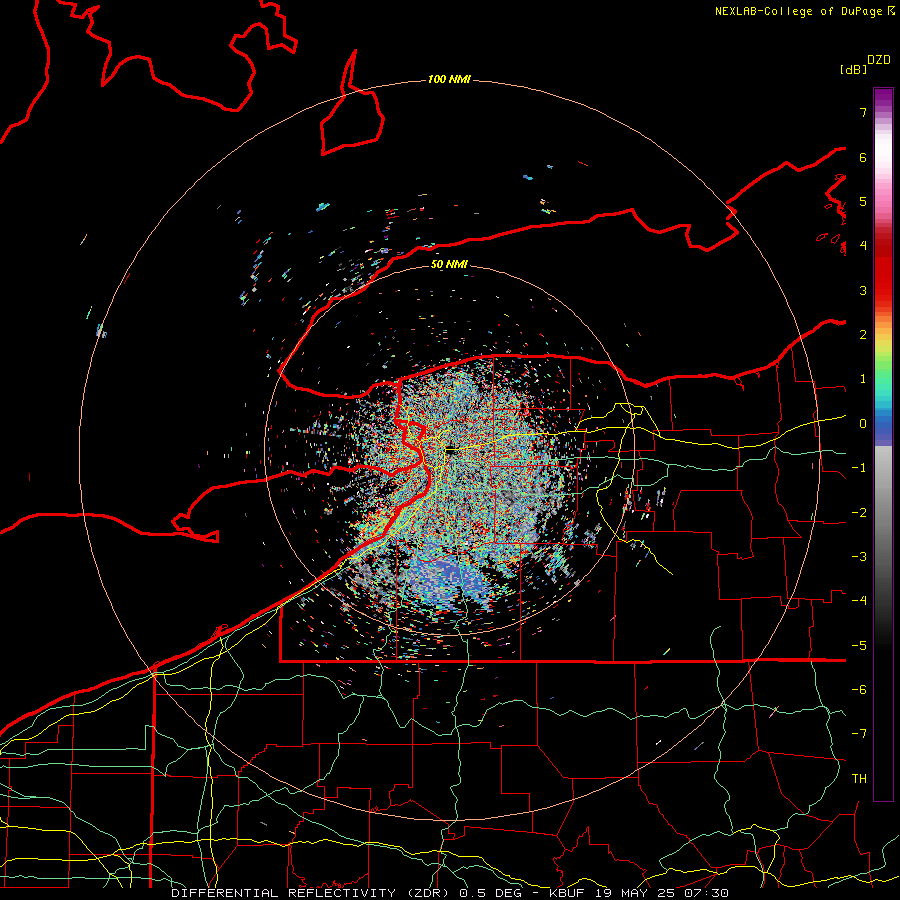Pick the white band of the color scale
Image resolution: width=900 pixels, height=900 pixels.
pyautogui.click(x=883, y=150)
